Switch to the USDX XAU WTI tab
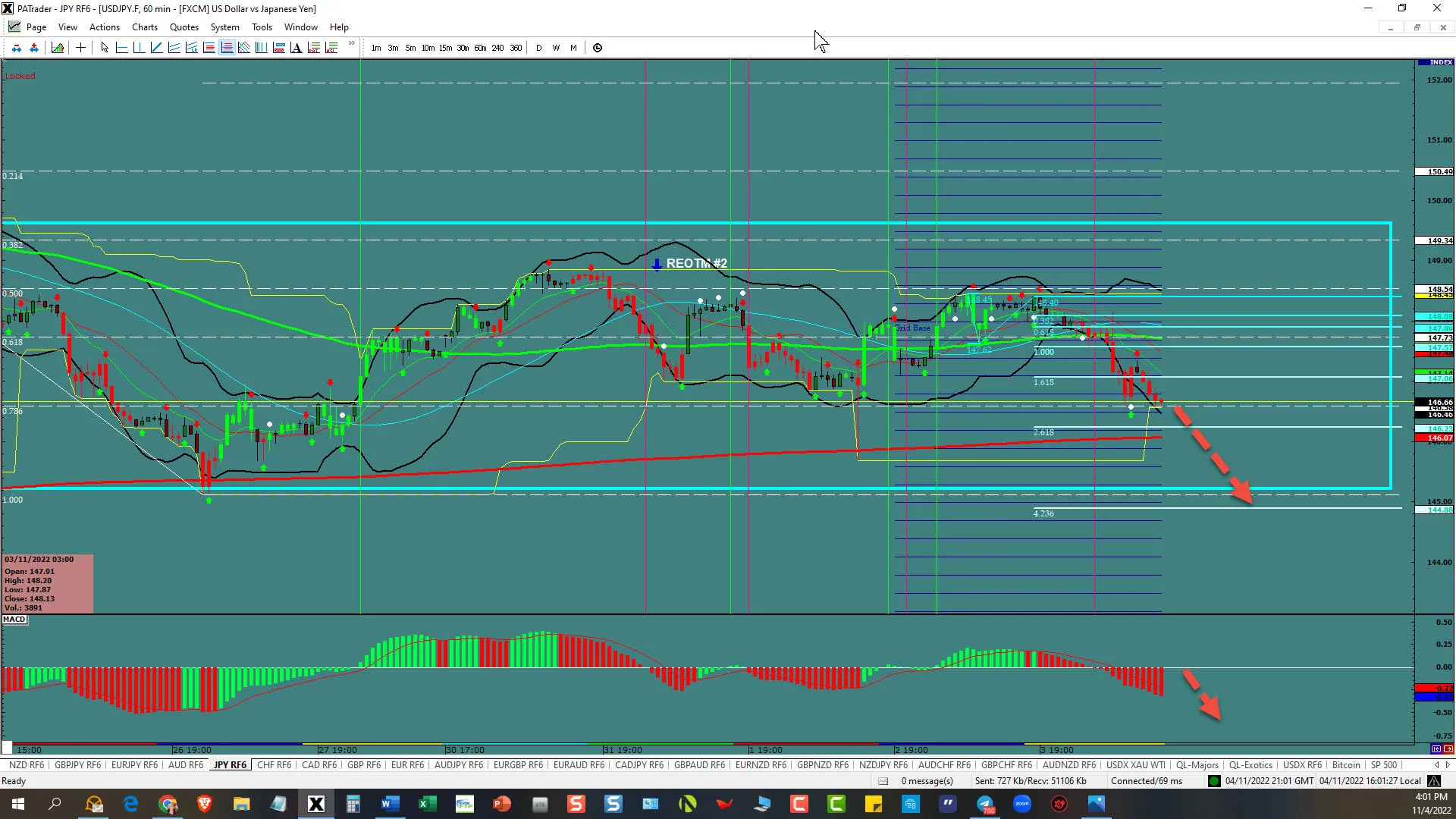The image size is (1456, 819). (1135, 765)
